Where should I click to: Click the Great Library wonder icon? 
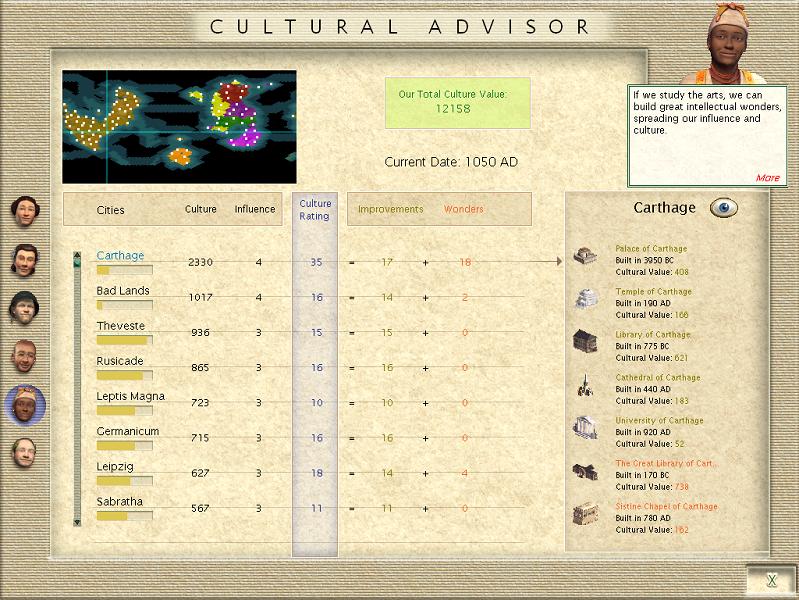(585, 471)
